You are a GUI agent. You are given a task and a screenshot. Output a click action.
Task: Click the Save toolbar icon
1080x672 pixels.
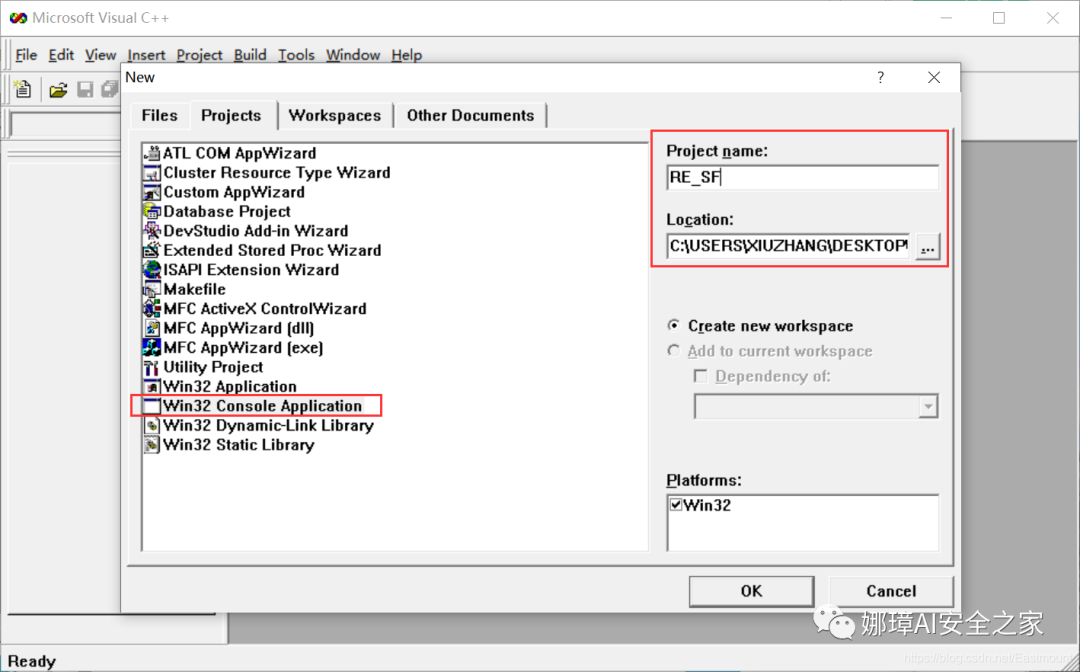pos(85,90)
